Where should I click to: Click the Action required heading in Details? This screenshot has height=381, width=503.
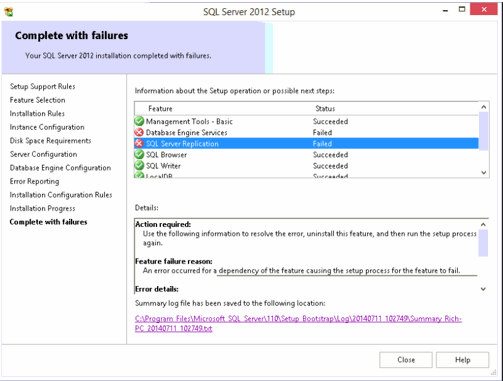(x=163, y=224)
